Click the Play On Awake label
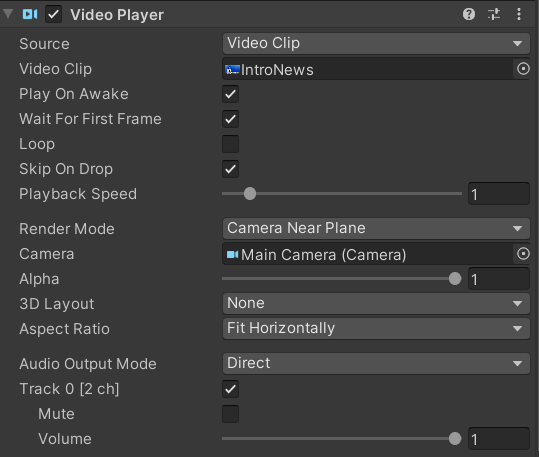The height and width of the screenshot is (457, 539). tap(74, 94)
